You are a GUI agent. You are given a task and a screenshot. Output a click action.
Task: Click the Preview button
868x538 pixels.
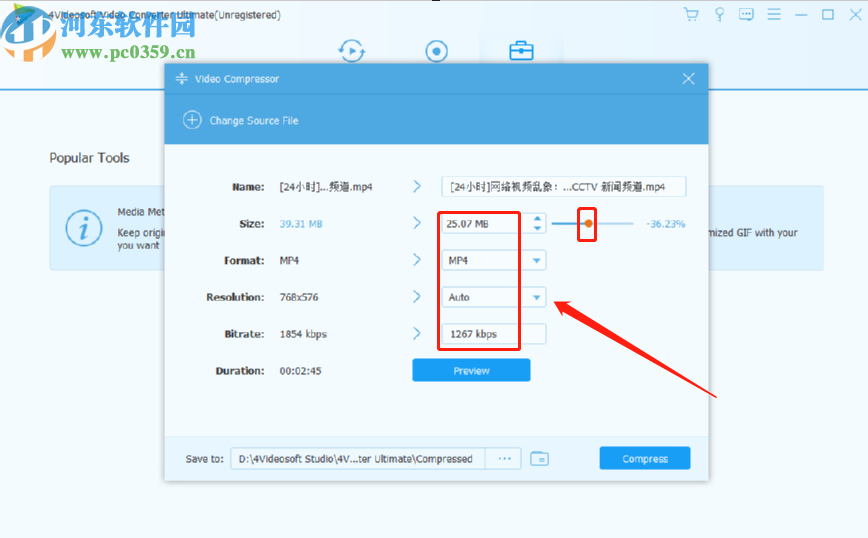pyautogui.click(x=471, y=370)
